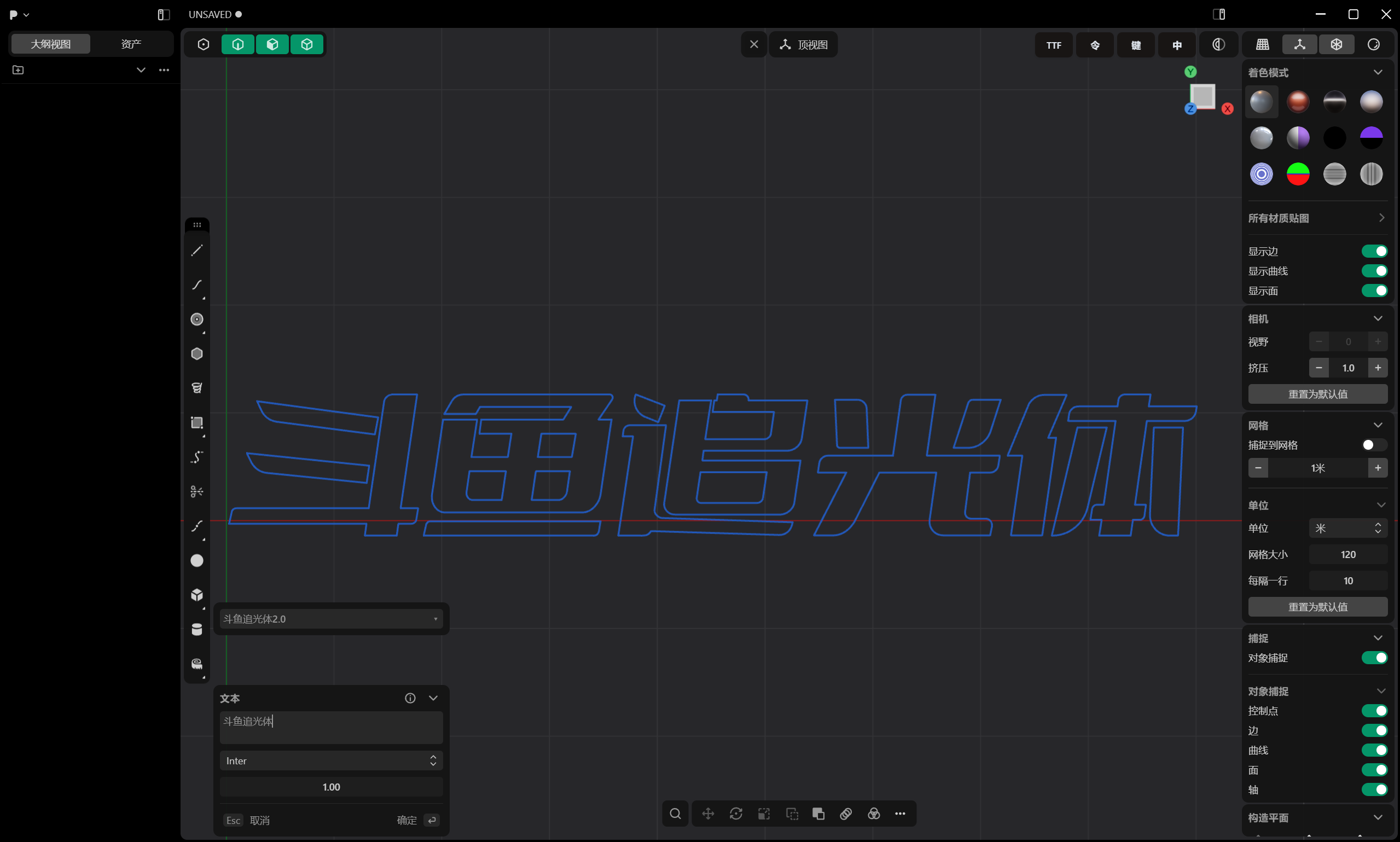
Task: Enable 捕捉到网格 switch
Action: pyautogui.click(x=1374, y=445)
